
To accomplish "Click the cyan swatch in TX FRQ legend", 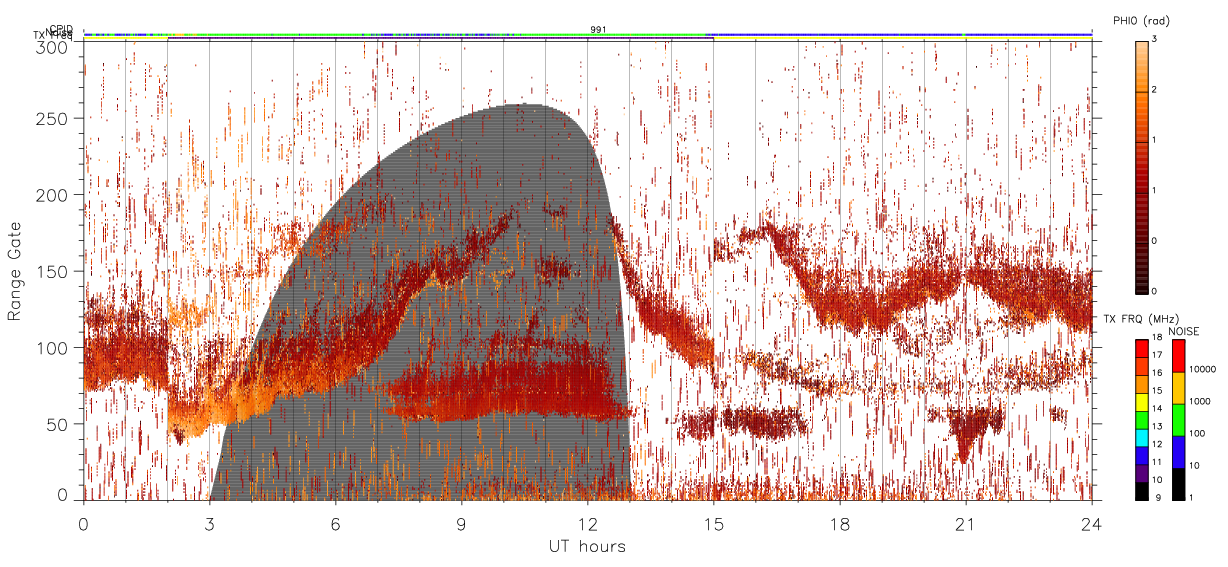I will 1141,437.
